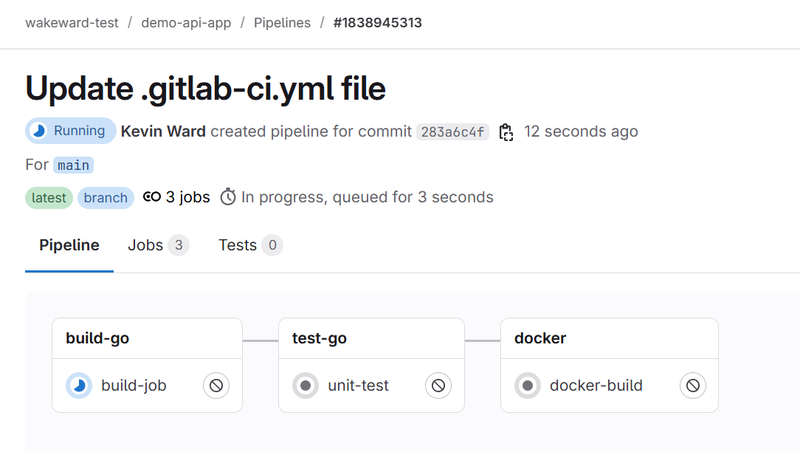The width and height of the screenshot is (800, 452).
Task: Click the jobs count pipeline icon
Action: click(152, 197)
